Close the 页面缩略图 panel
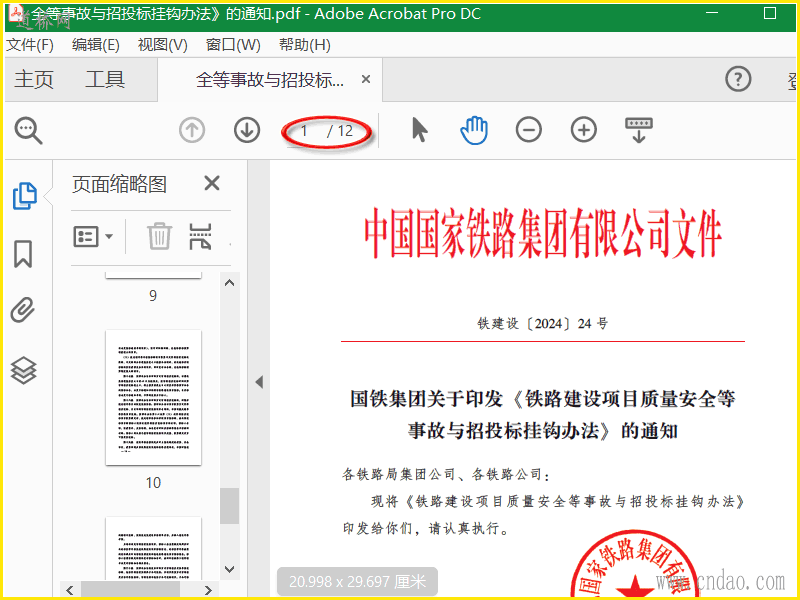Image resolution: width=800 pixels, height=600 pixels. click(x=212, y=183)
